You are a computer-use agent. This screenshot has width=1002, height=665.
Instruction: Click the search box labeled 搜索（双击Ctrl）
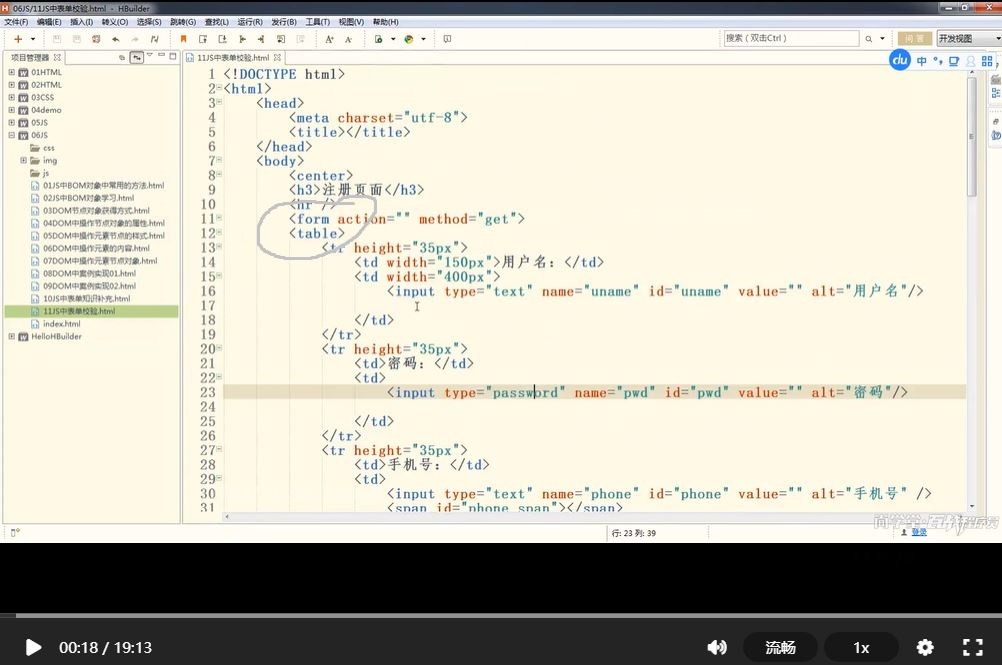point(791,38)
